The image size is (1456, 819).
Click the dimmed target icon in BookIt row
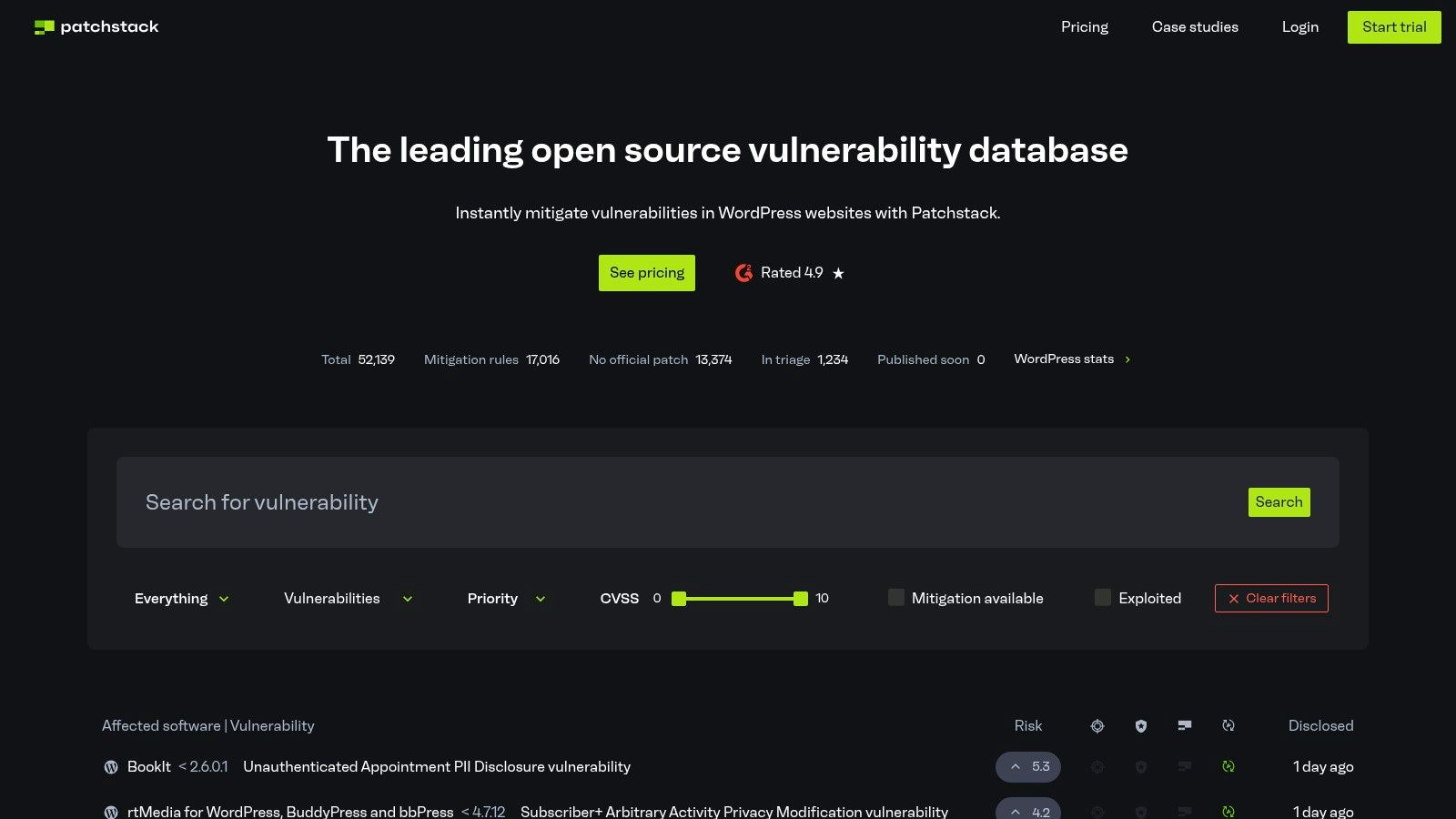click(x=1097, y=767)
